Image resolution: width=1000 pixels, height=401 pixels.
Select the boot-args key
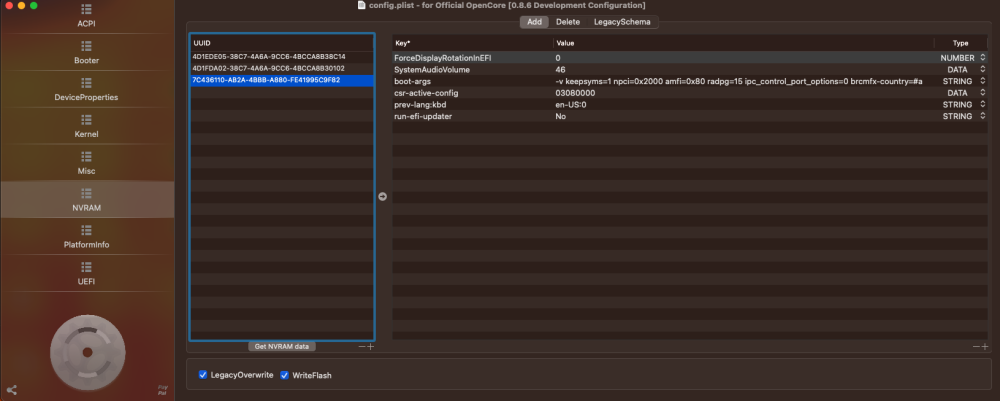pos(413,81)
